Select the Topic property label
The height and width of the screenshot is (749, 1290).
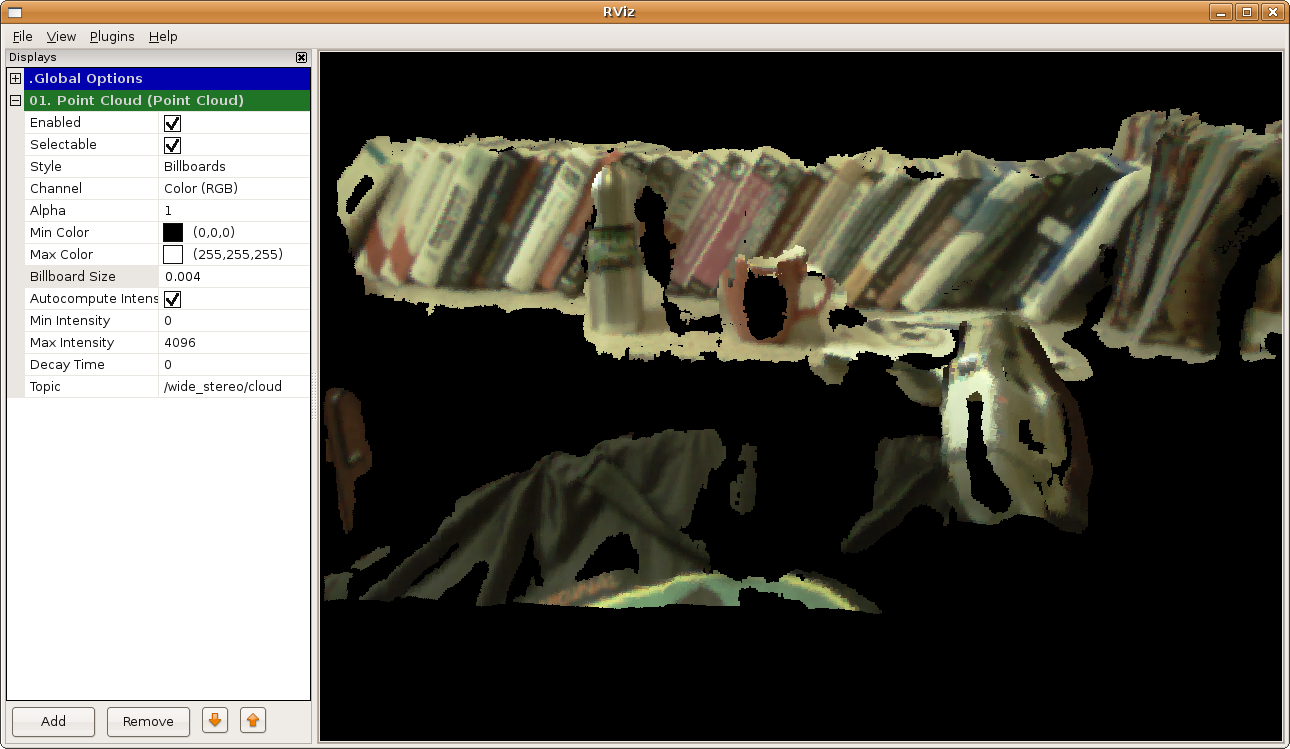[x=45, y=386]
